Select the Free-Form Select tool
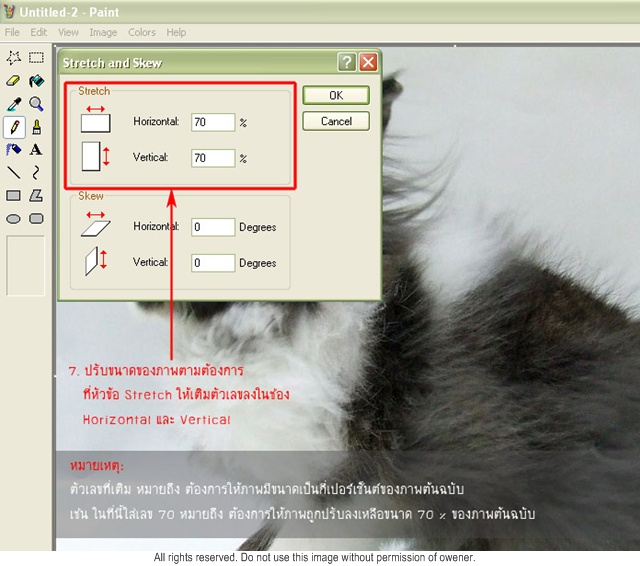 point(13,58)
